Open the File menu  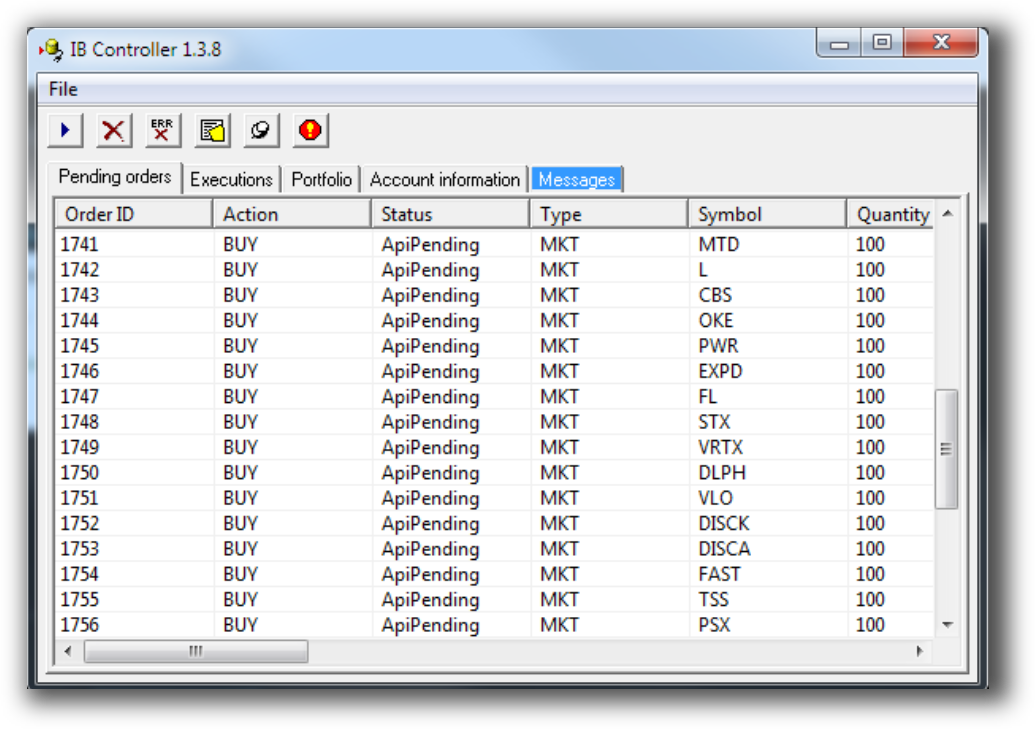point(62,89)
